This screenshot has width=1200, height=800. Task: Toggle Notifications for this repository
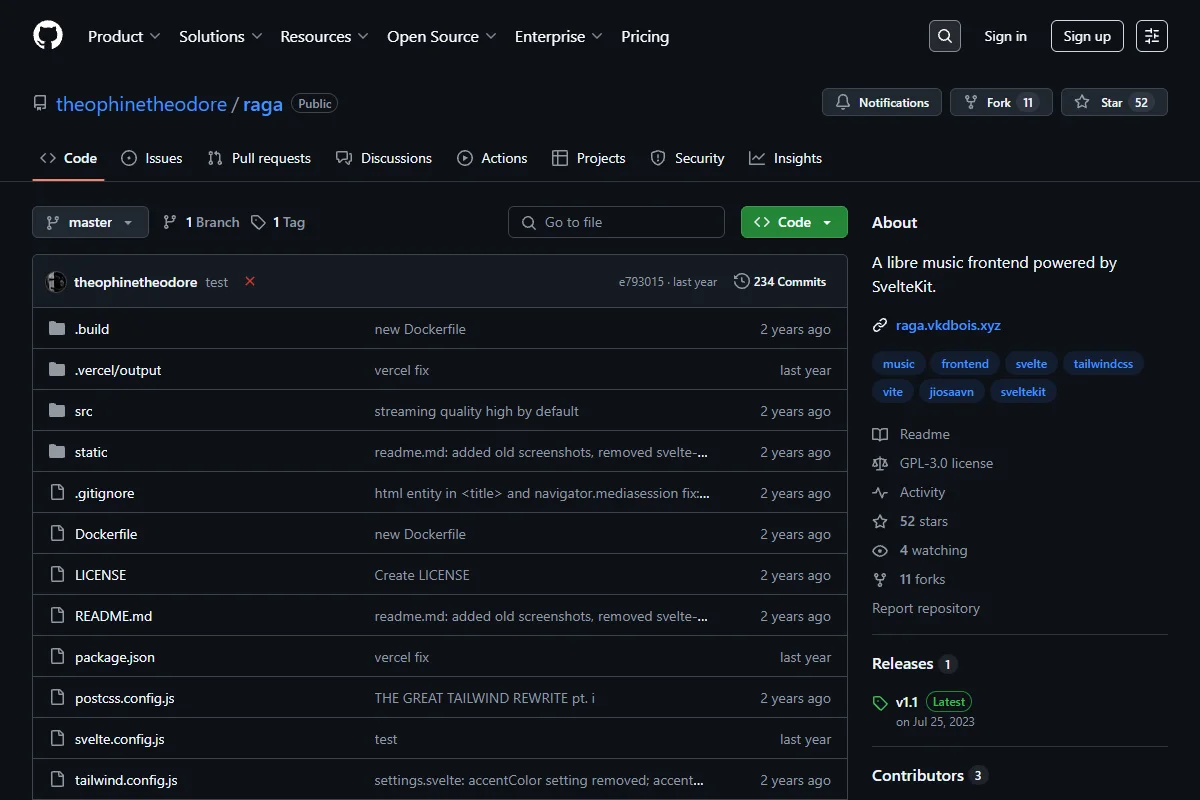point(882,102)
